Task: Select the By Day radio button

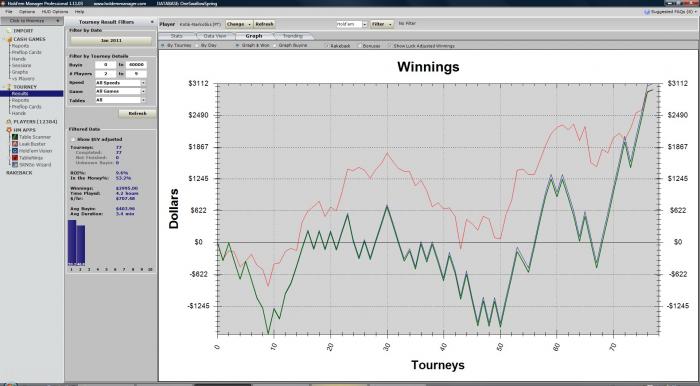Action: (197, 46)
